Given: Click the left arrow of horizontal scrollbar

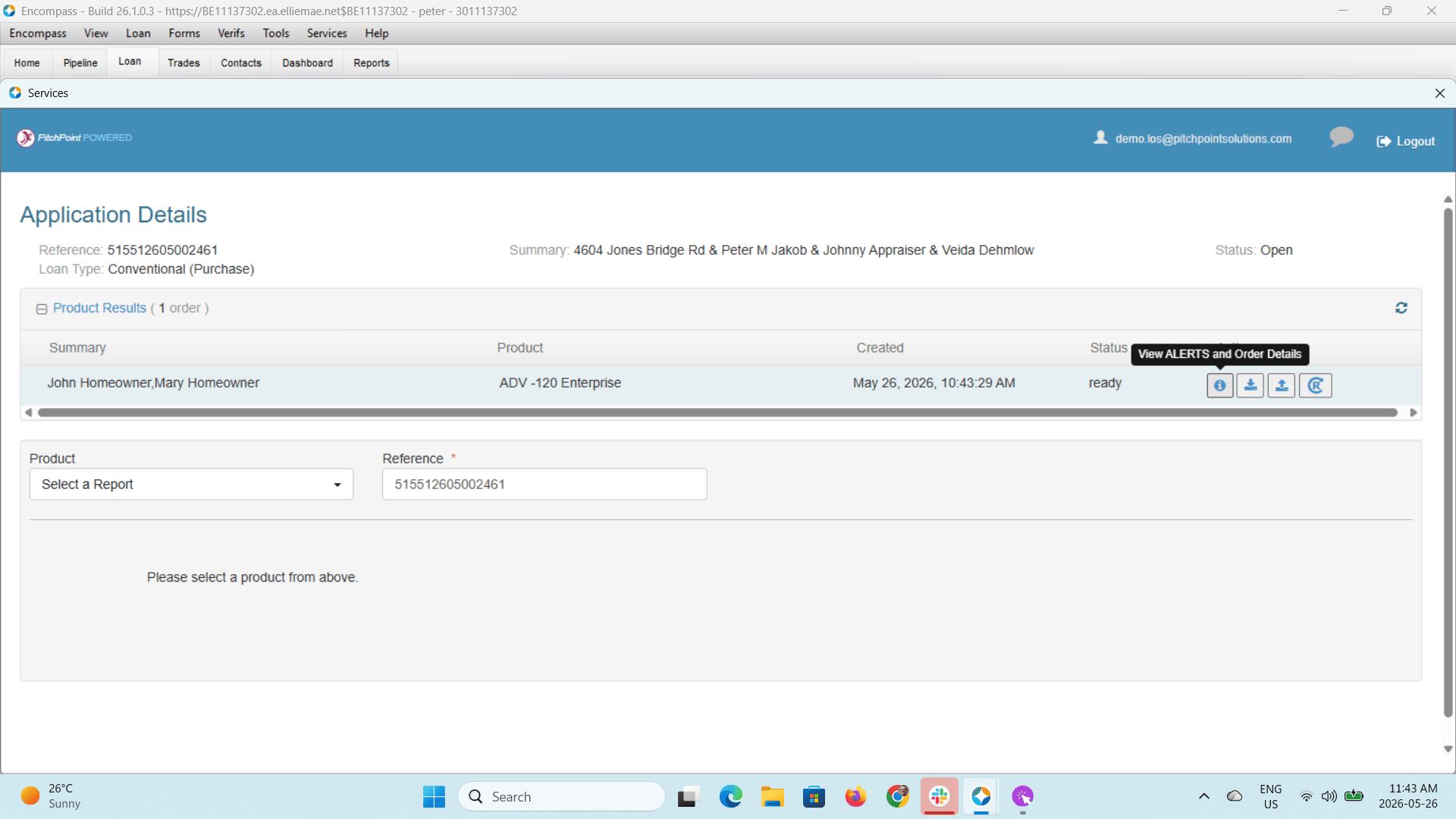Looking at the screenshot, I should pyautogui.click(x=29, y=413).
